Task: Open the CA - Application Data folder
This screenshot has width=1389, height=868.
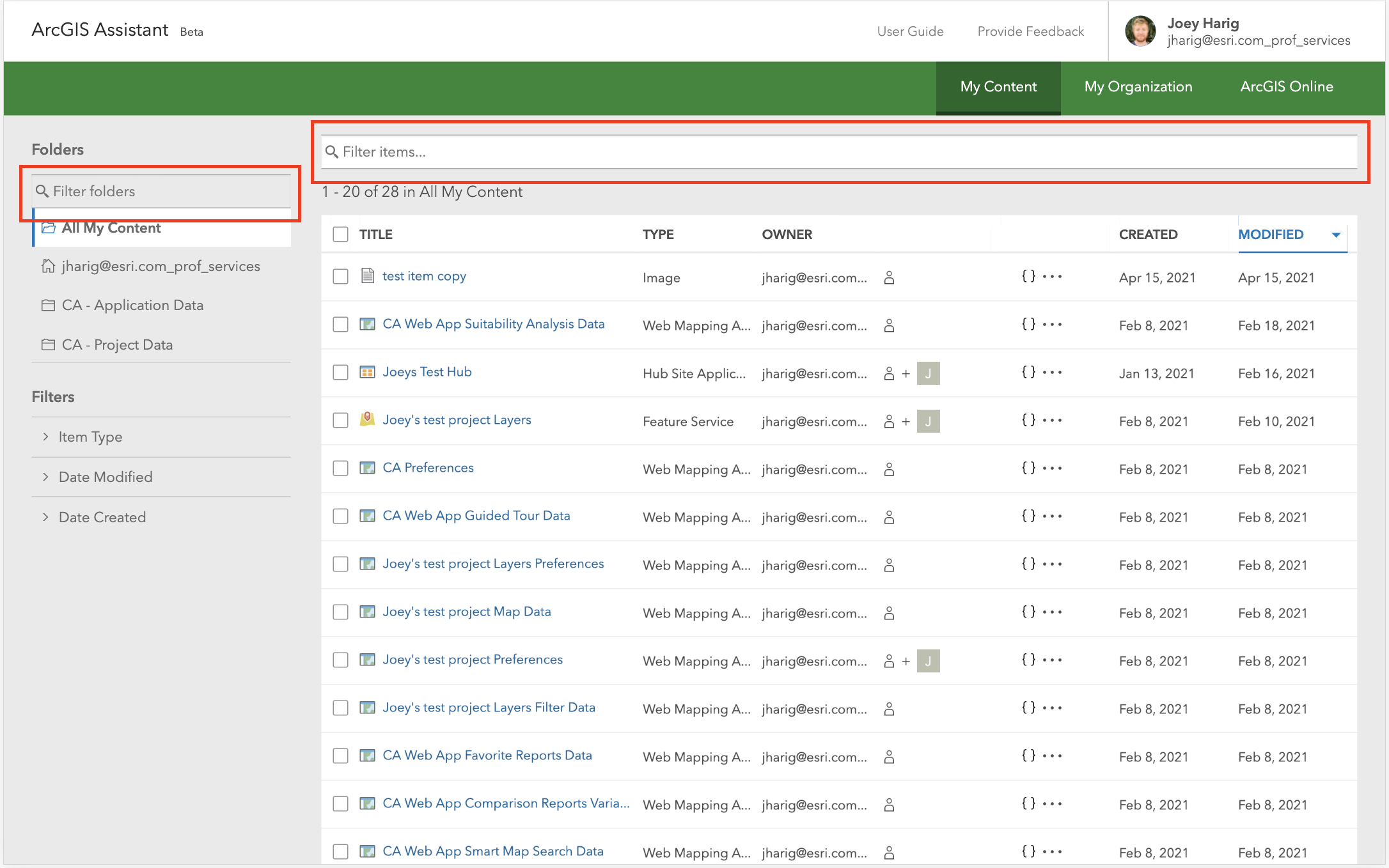Action: click(x=161, y=306)
